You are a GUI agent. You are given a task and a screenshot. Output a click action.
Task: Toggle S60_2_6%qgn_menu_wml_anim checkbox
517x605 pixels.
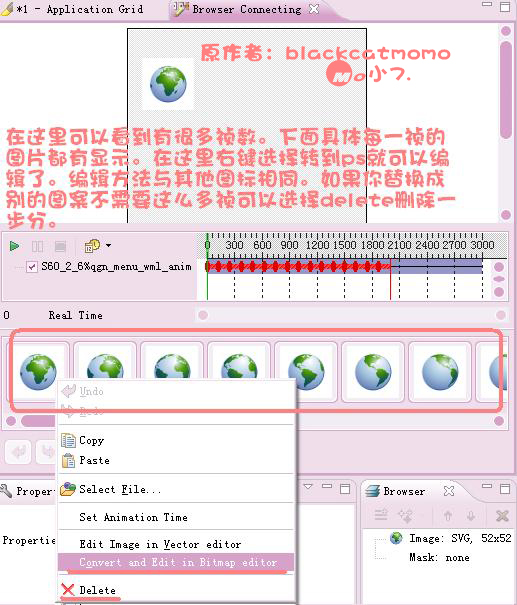click(x=32, y=267)
